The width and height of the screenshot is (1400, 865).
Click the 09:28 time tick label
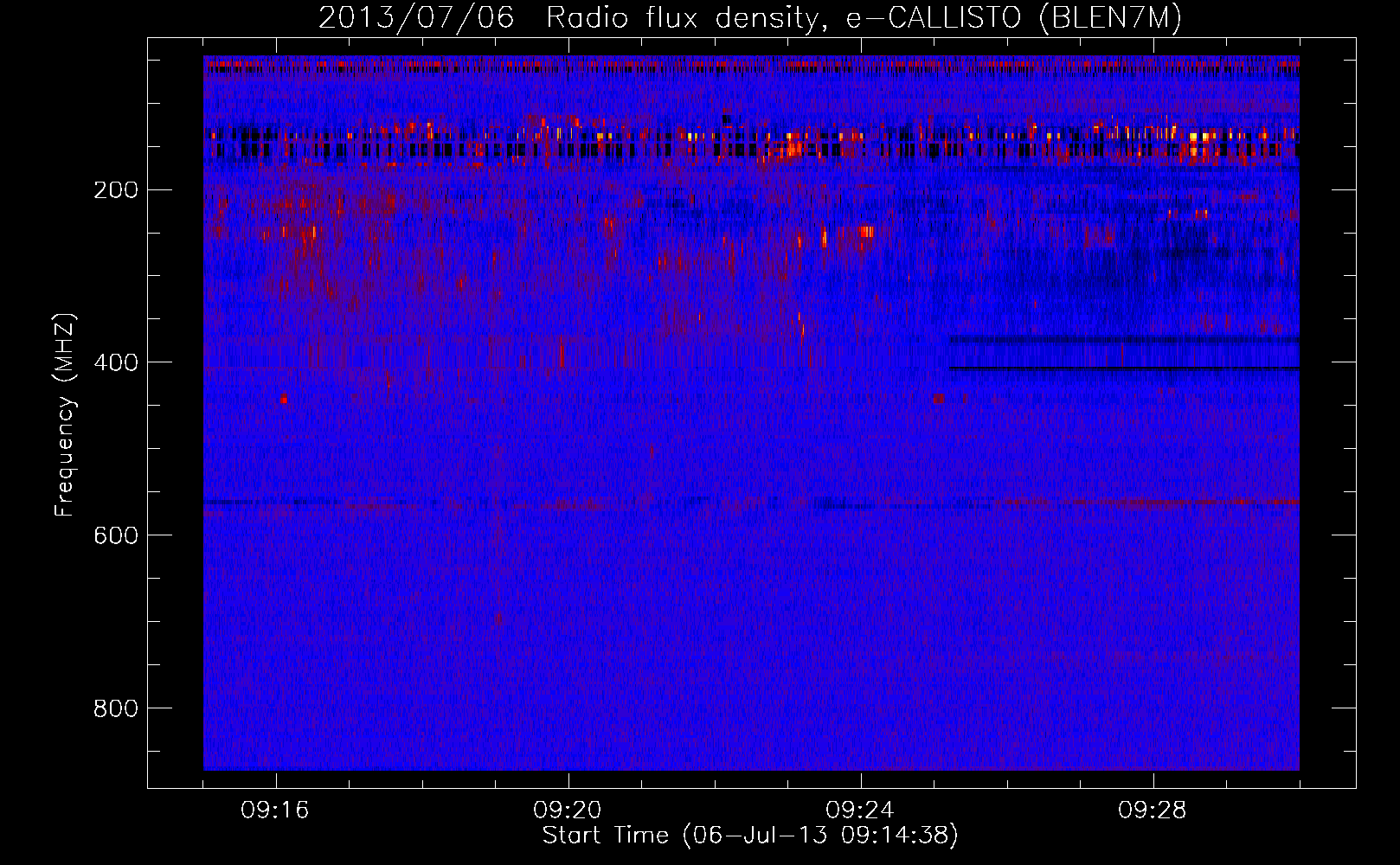coord(1153,811)
